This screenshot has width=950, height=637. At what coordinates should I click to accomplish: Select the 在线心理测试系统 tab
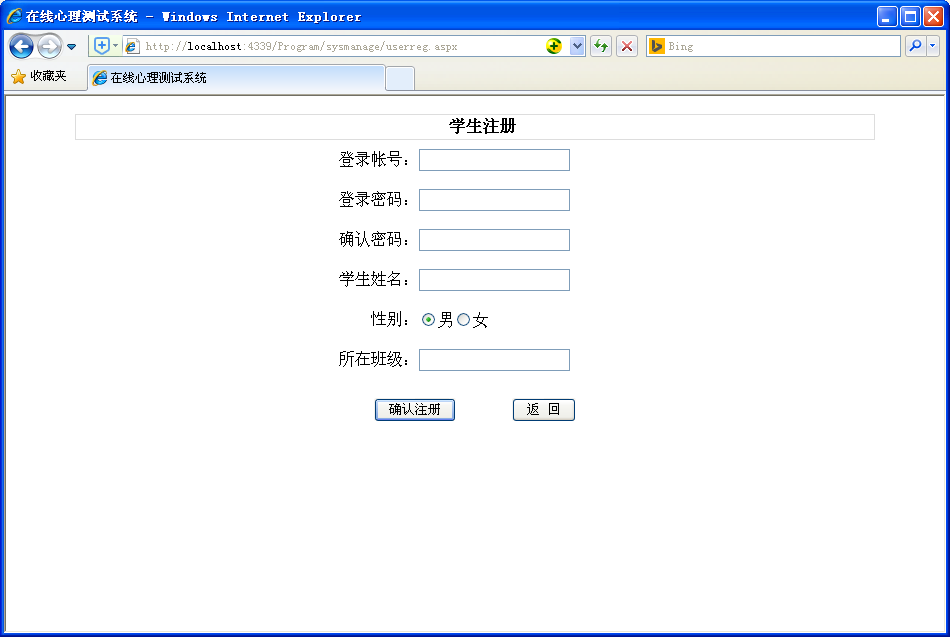236,78
